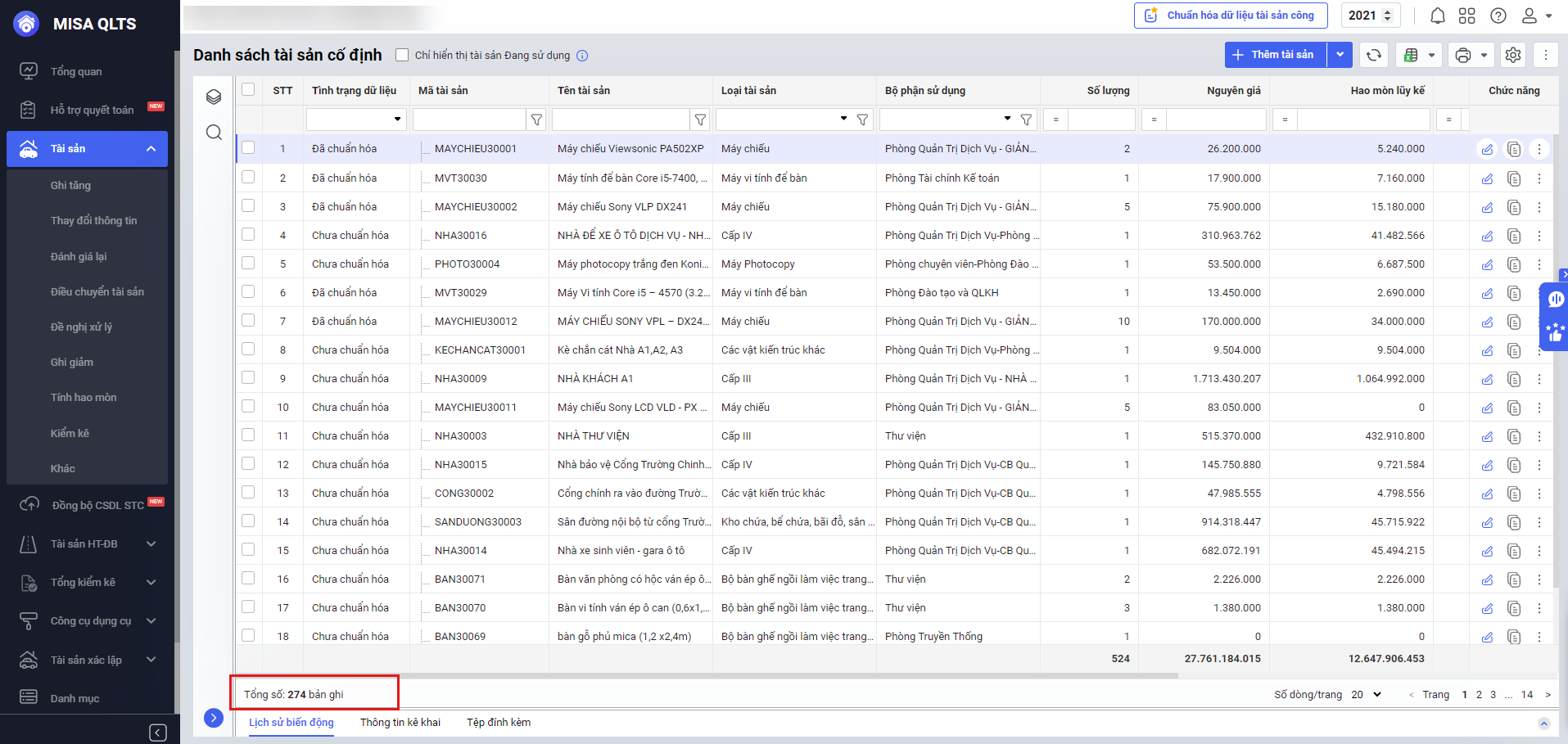Screen dimensions: 1568x744
Task: Click the notification bell icon
Action: click(1437, 16)
